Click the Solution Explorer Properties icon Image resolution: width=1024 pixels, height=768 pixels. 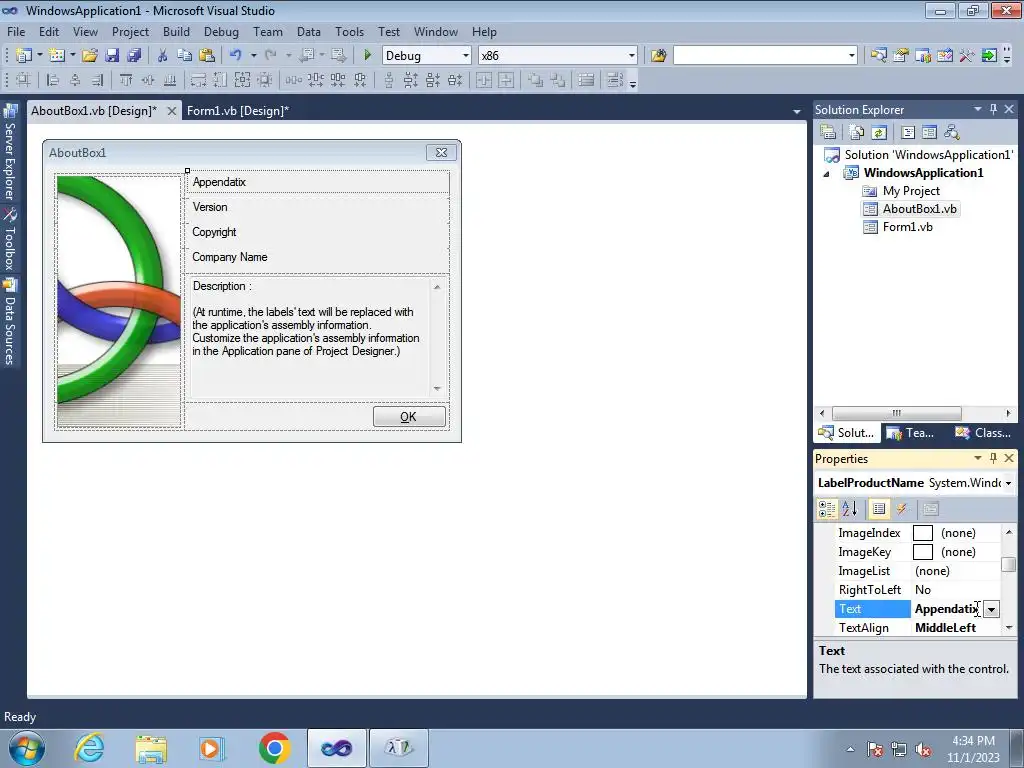[x=828, y=132]
